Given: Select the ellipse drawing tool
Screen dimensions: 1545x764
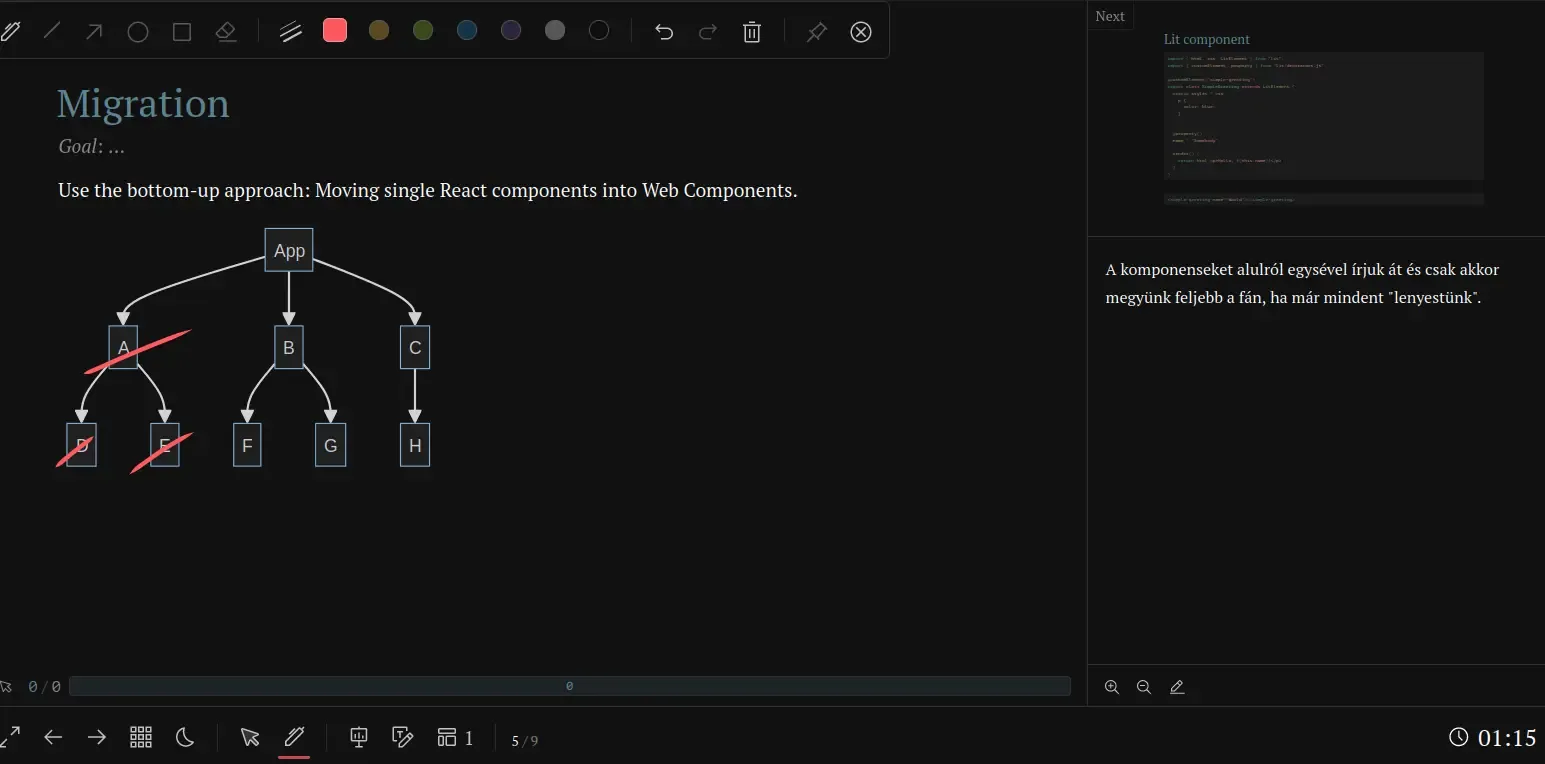Looking at the screenshot, I should (x=138, y=31).
